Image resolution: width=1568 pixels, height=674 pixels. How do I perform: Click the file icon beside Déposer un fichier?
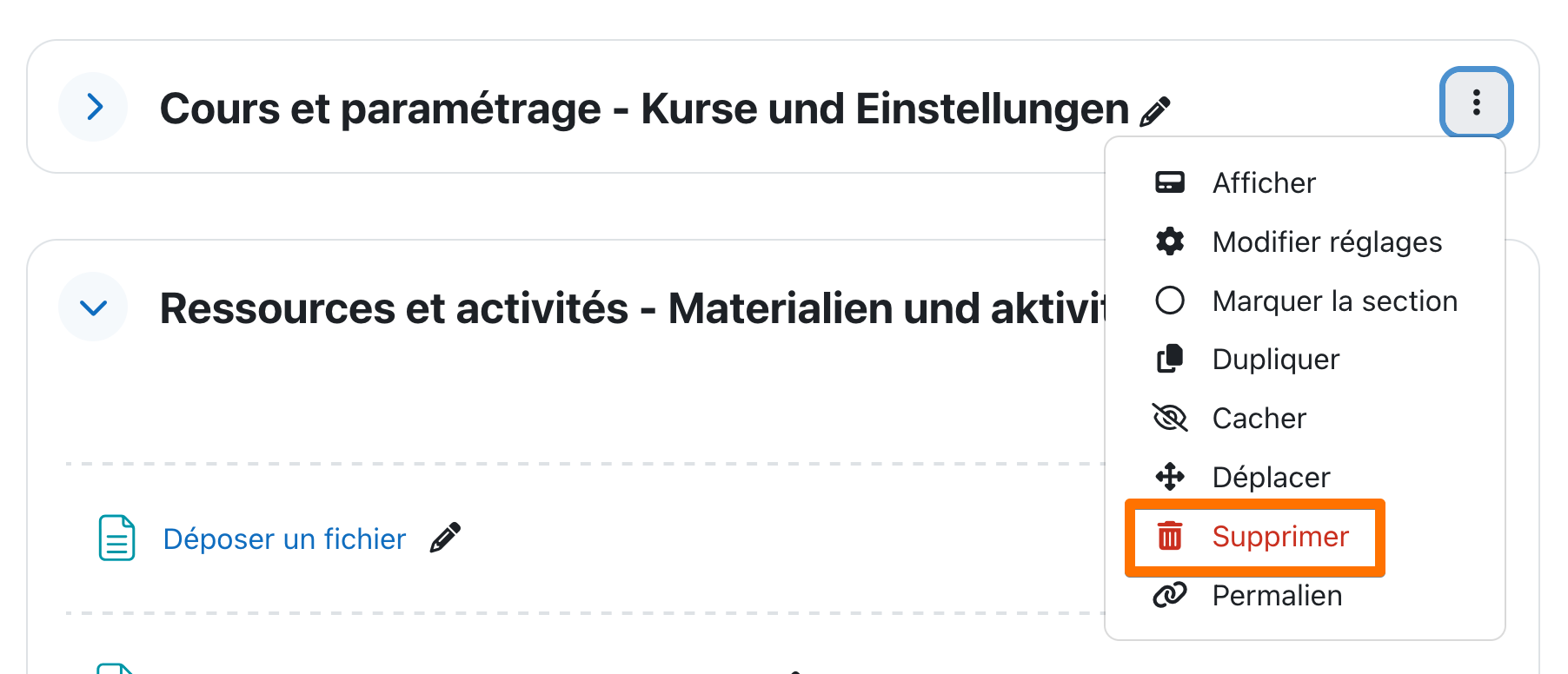(x=116, y=538)
